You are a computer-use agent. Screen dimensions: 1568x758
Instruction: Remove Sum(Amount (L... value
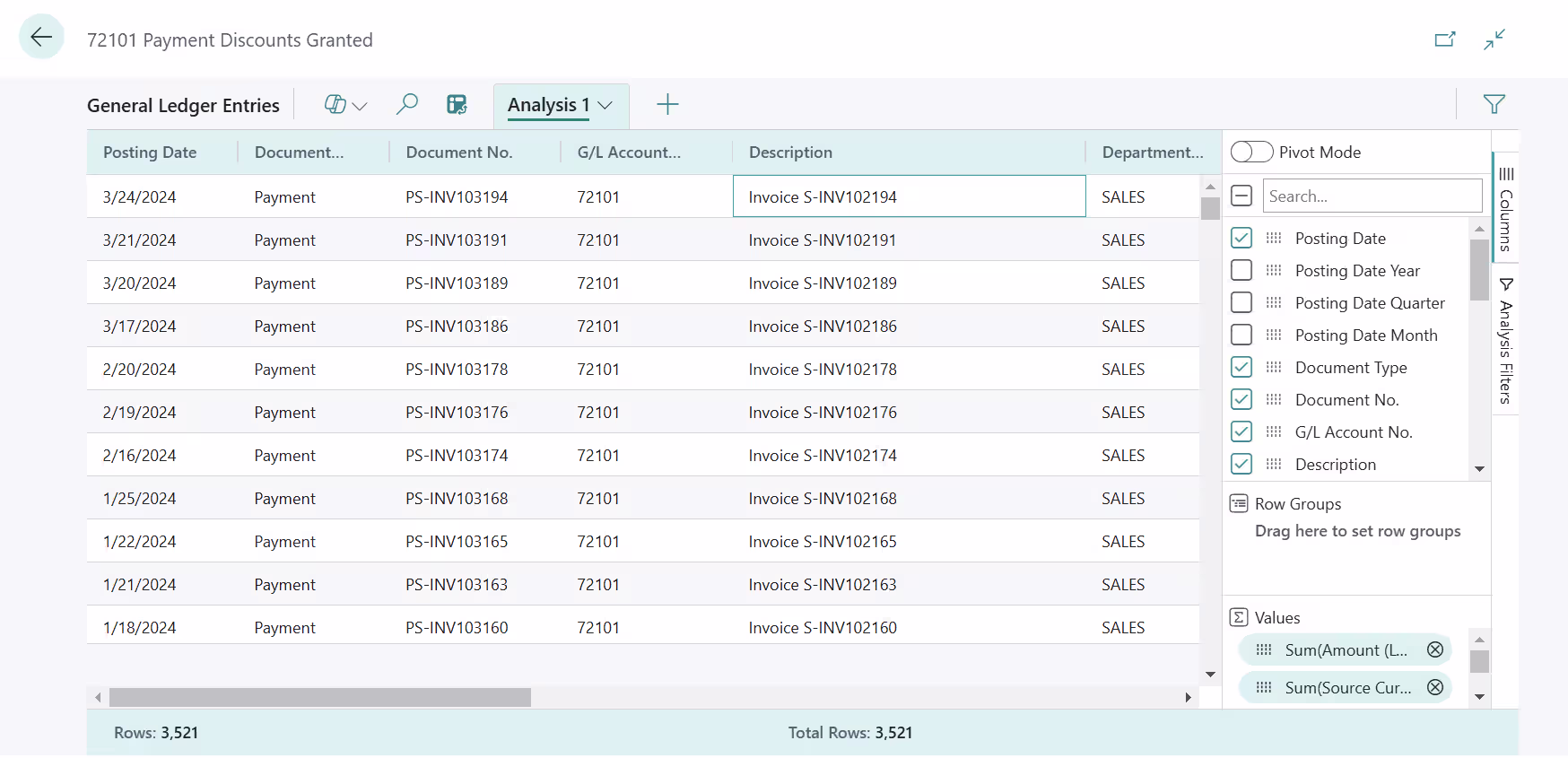click(1435, 650)
